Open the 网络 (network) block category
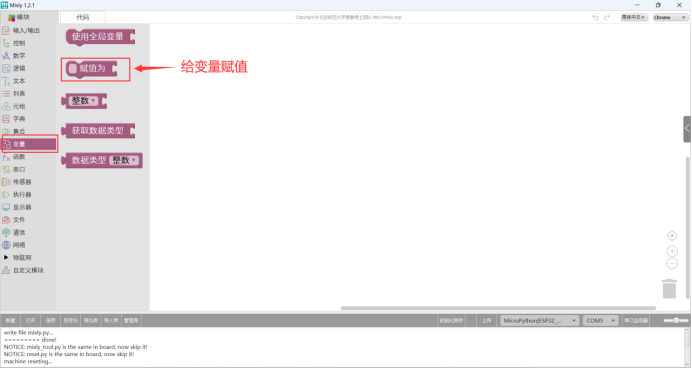 tap(19, 245)
